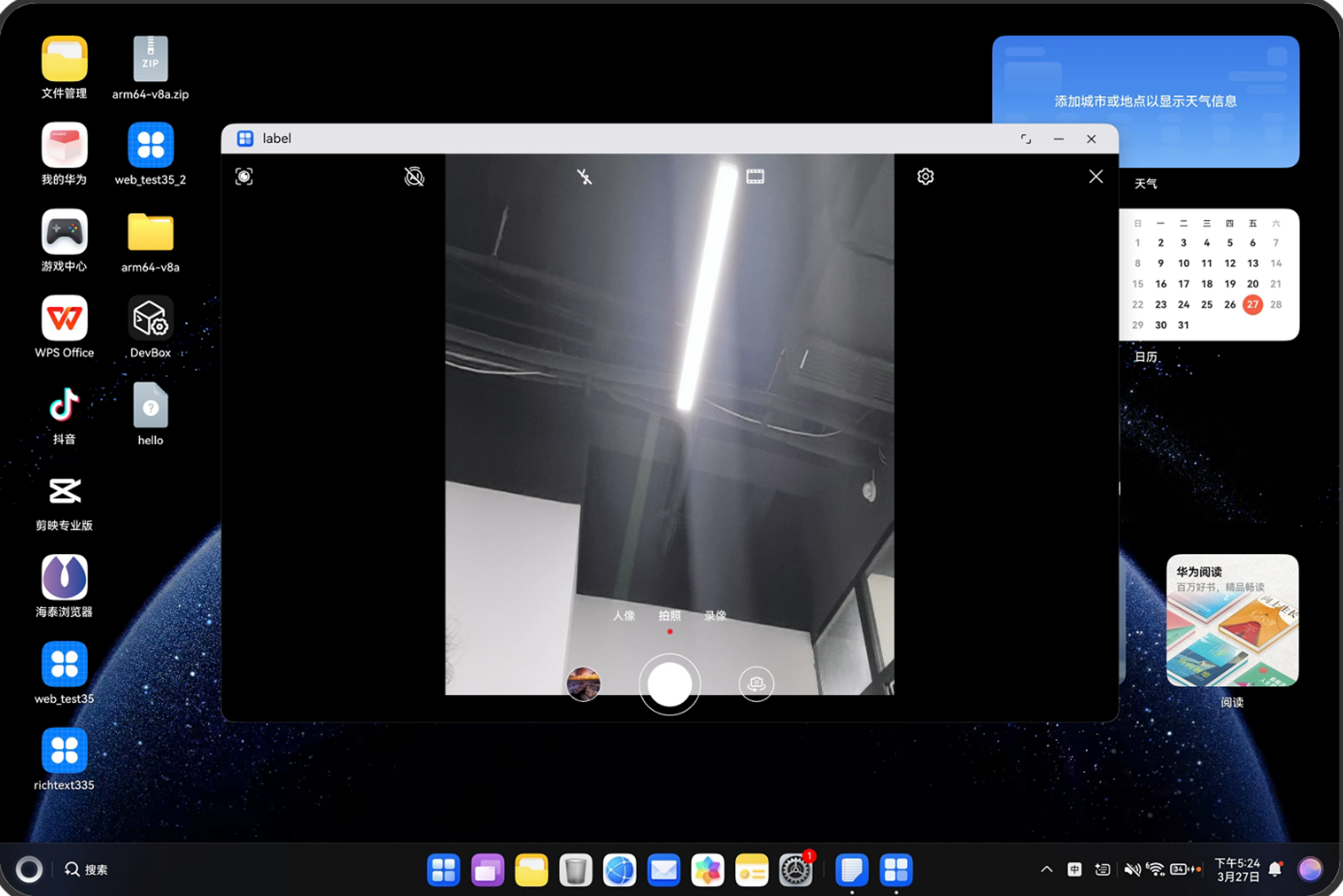Launch web_test35_2 from desktop

150,154
